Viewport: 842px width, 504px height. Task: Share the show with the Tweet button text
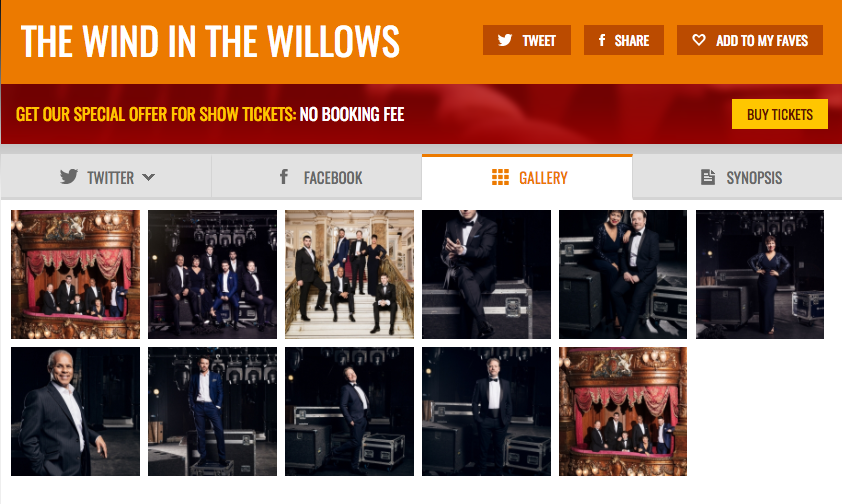tap(539, 41)
